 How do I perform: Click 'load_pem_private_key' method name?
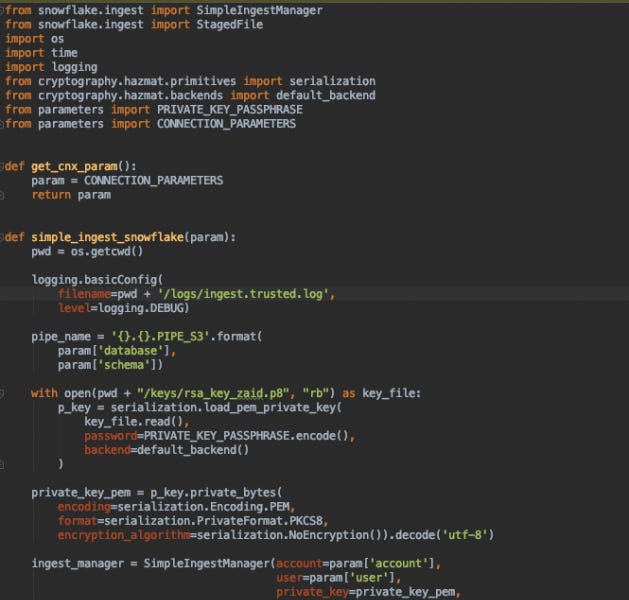pyautogui.click(x=270, y=408)
